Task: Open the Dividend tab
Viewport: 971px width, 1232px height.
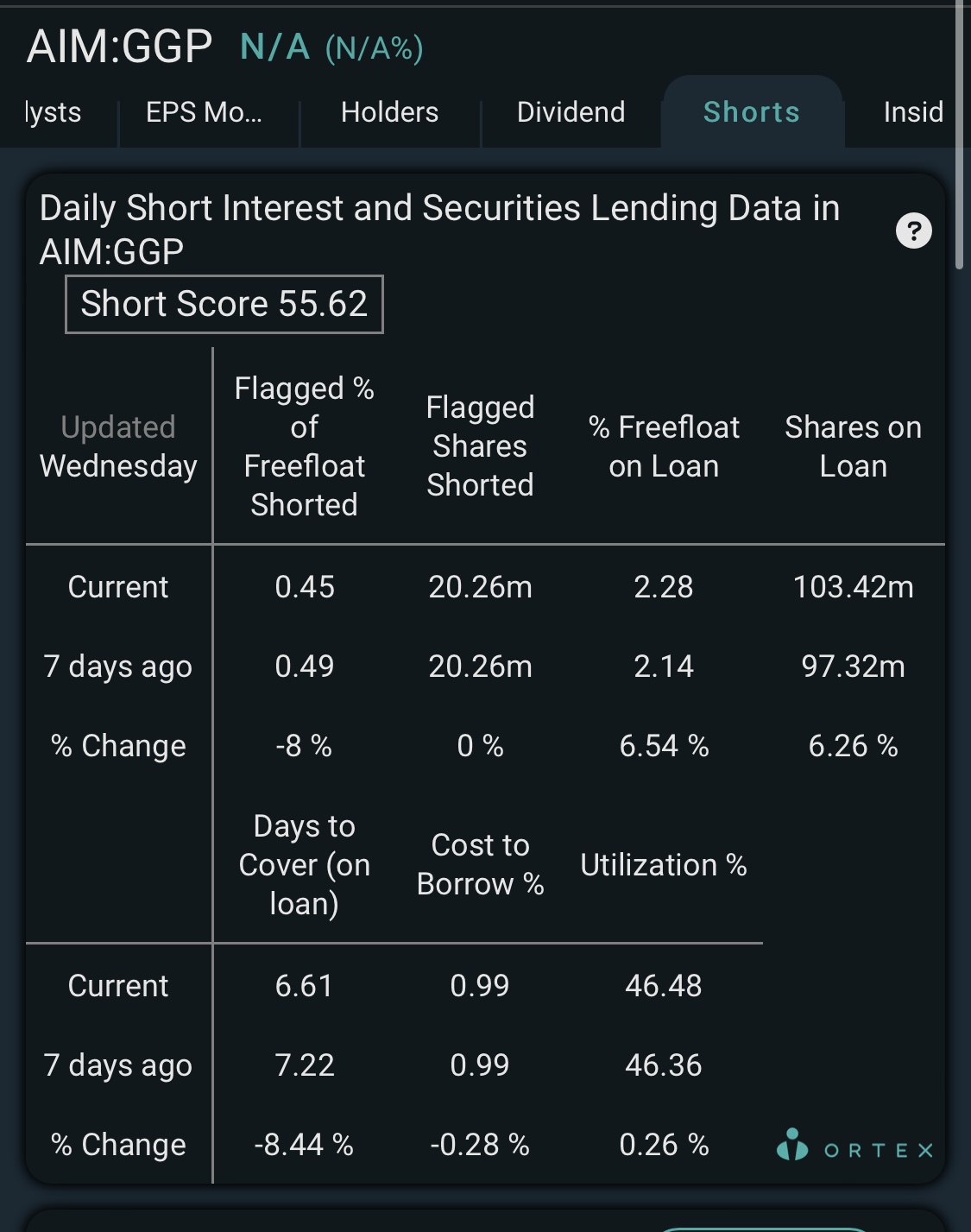Action: pyautogui.click(x=571, y=112)
